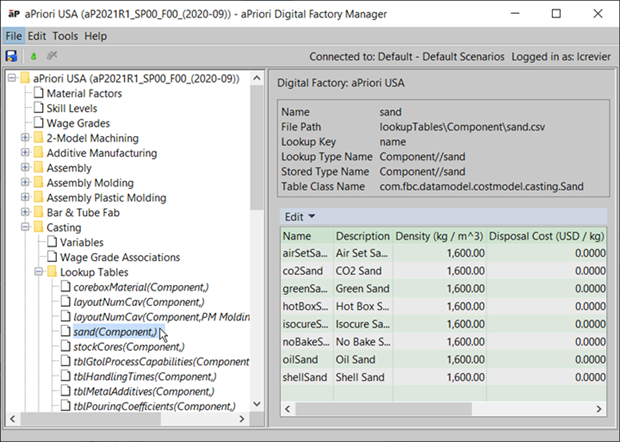Viewport: 620px width, 442px height.
Task: Expand the Assembly folder
Action: [x=25, y=168]
